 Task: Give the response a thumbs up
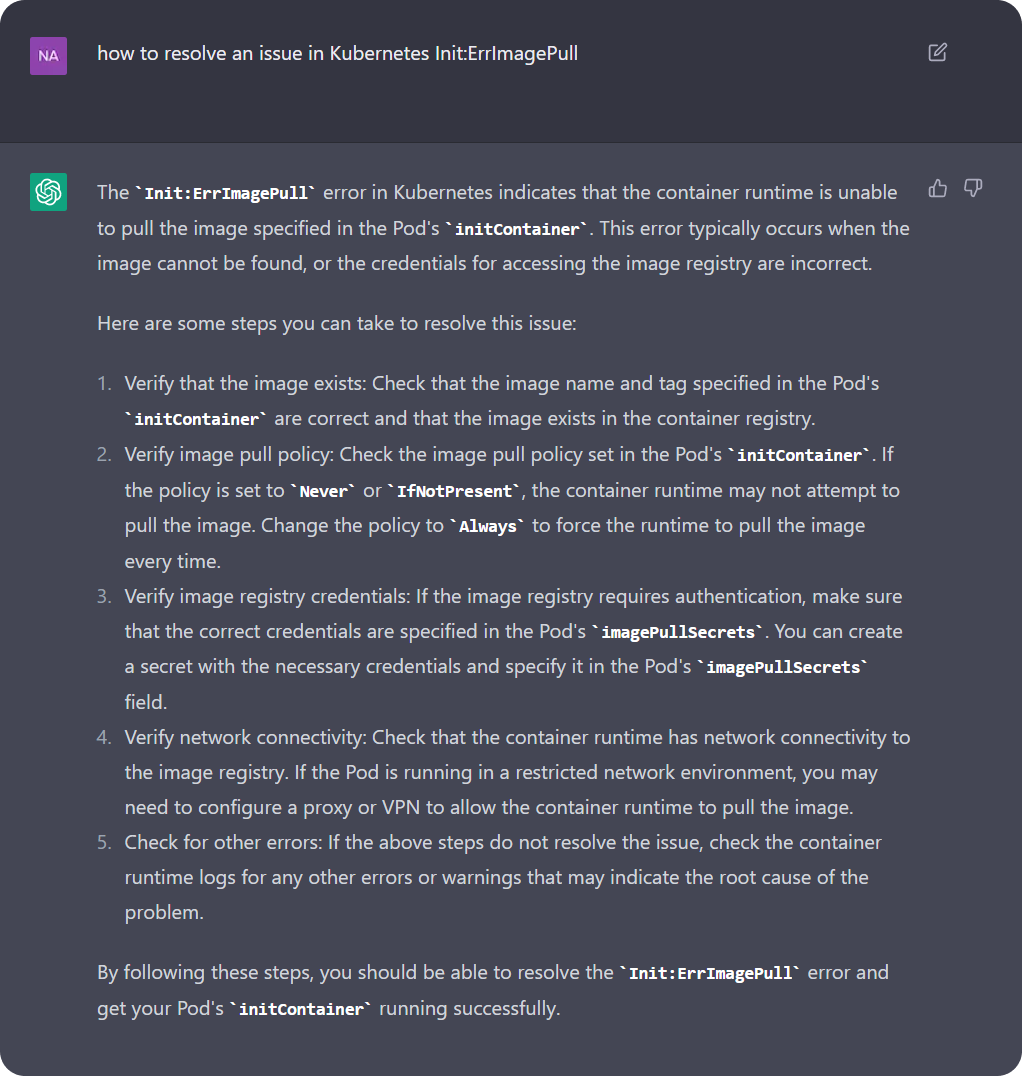(x=937, y=188)
